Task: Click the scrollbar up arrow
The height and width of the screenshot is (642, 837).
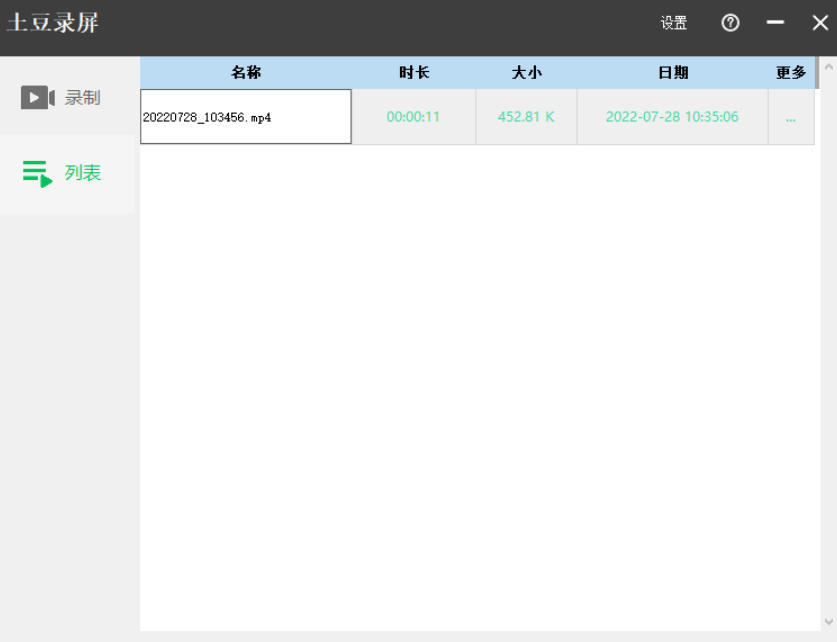Action: point(827,66)
